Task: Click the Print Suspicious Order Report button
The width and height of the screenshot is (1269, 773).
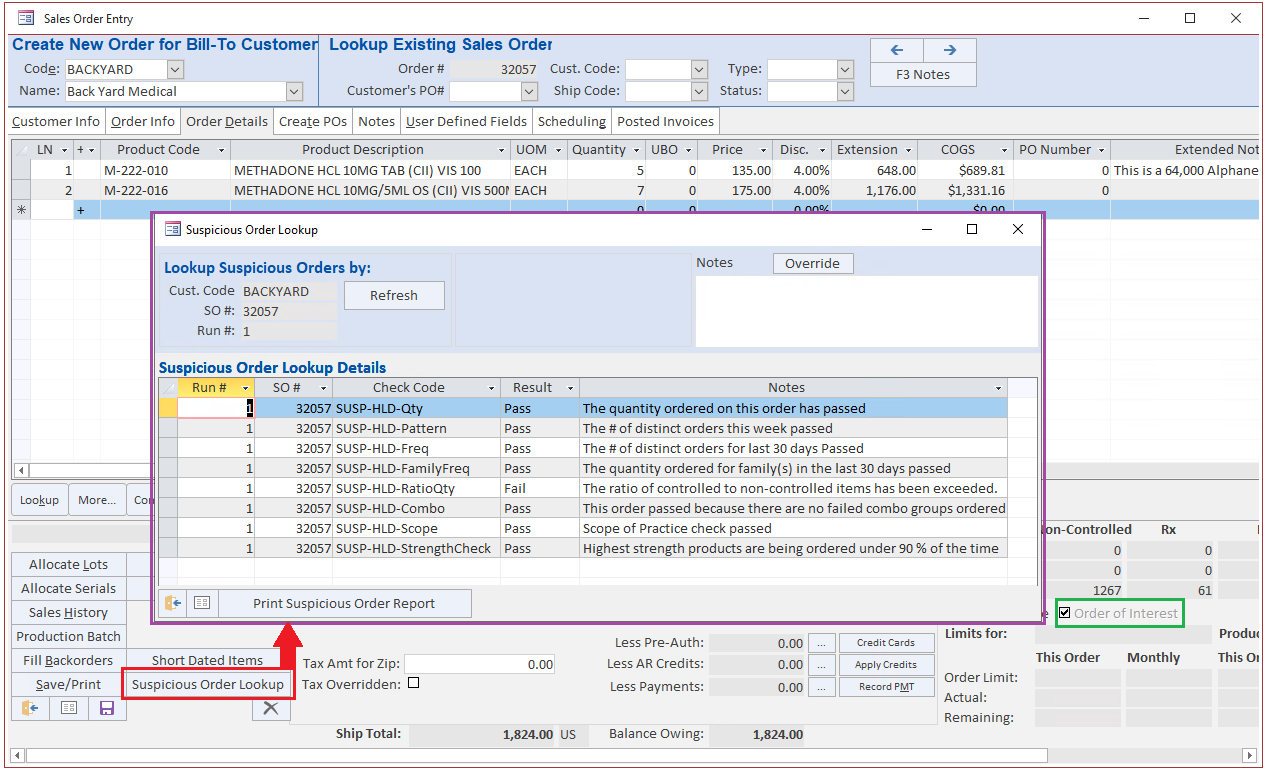Action: pyautogui.click(x=344, y=603)
